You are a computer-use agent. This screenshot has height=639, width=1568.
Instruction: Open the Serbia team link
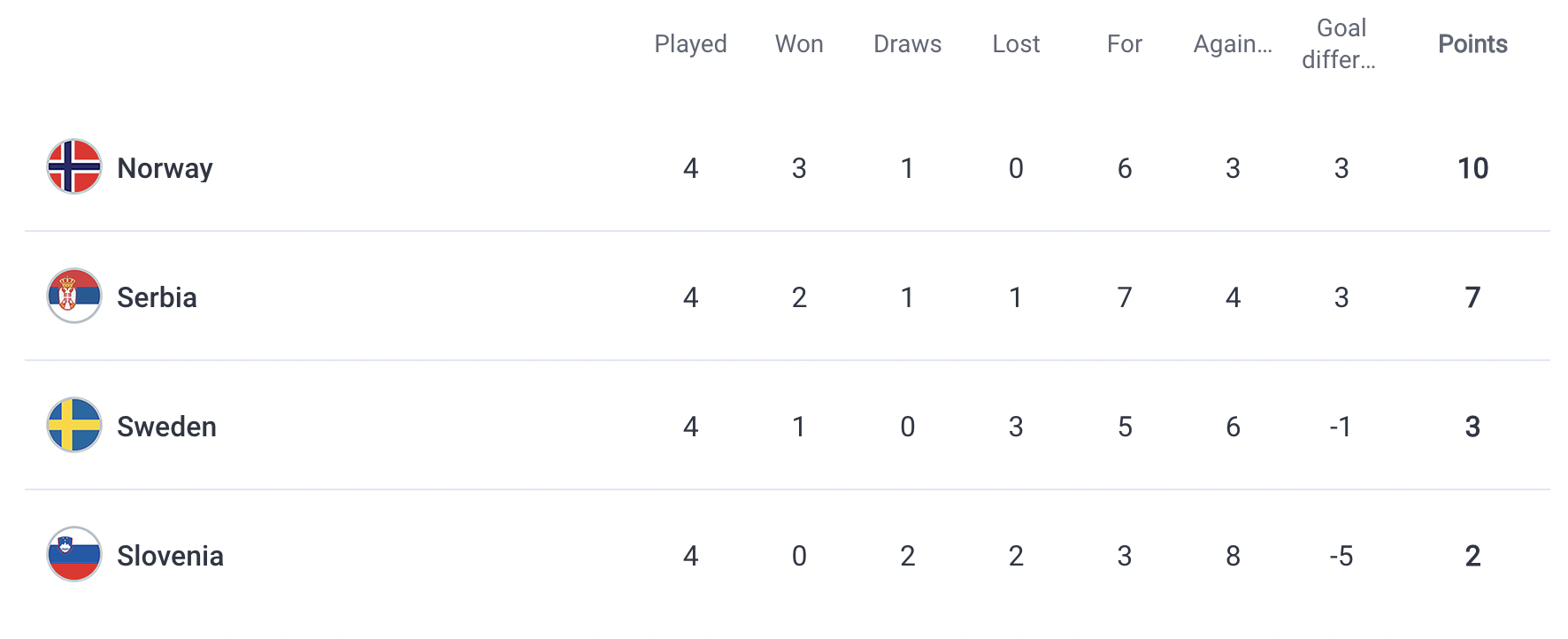(157, 297)
